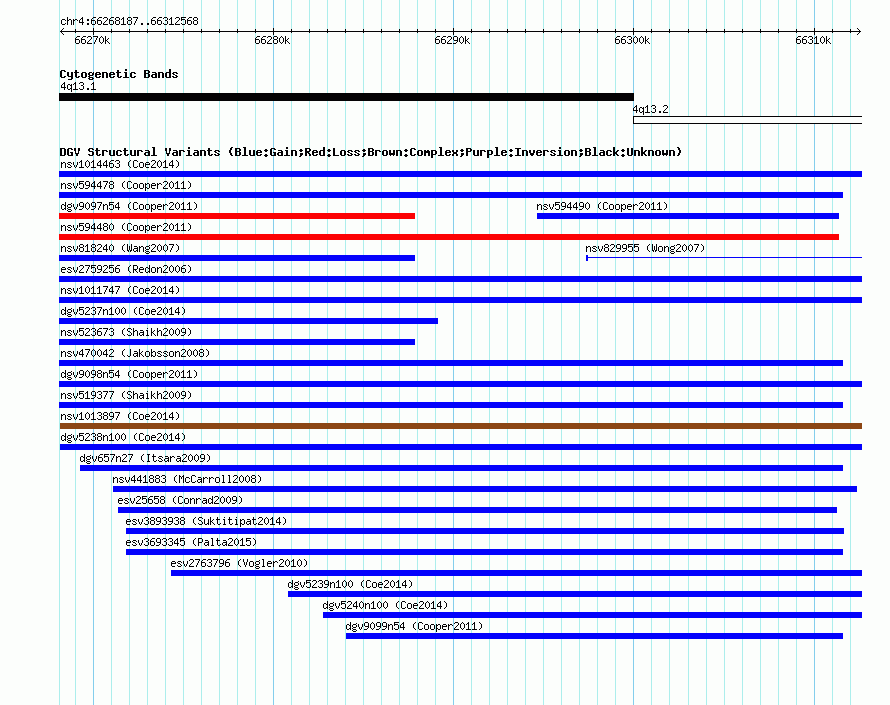This screenshot has width=890, height=705.
Task: Click the dgv5237n100 (Coe2014) label
Action: [x=123, y=311]
